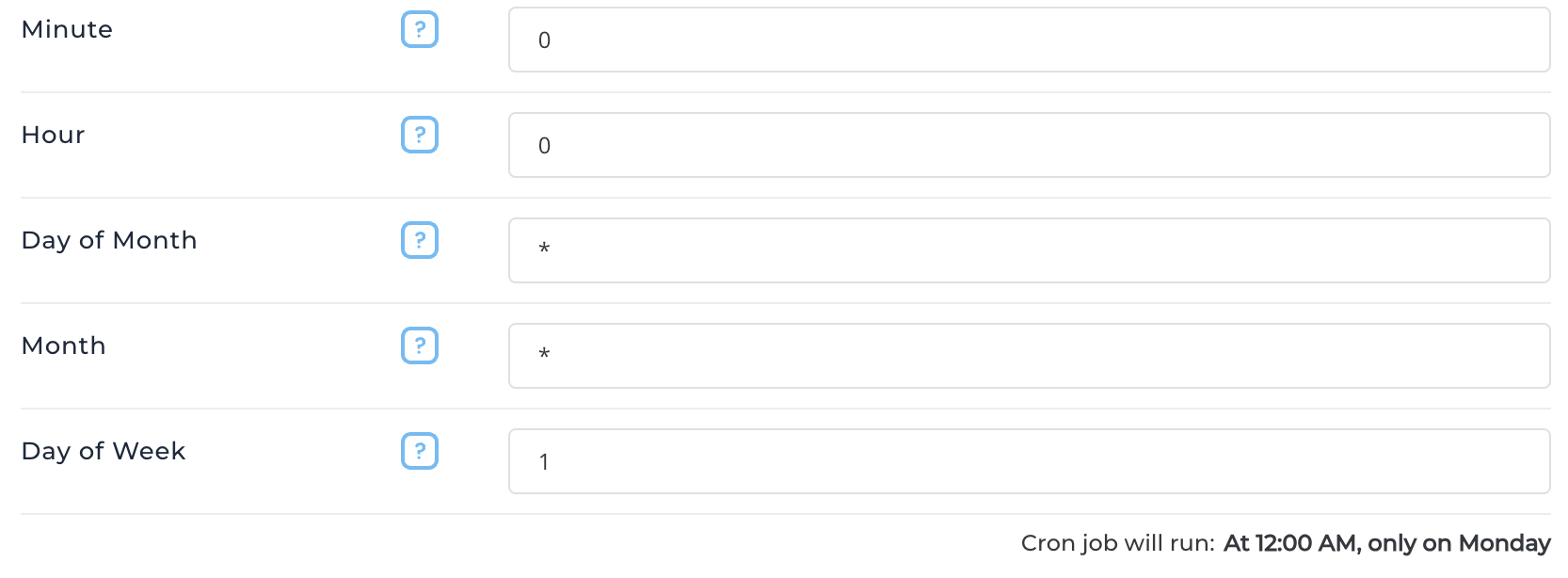Click the cron schedule summary text
Viewport: 1568px width, 578px height.
coord(1115,543)
